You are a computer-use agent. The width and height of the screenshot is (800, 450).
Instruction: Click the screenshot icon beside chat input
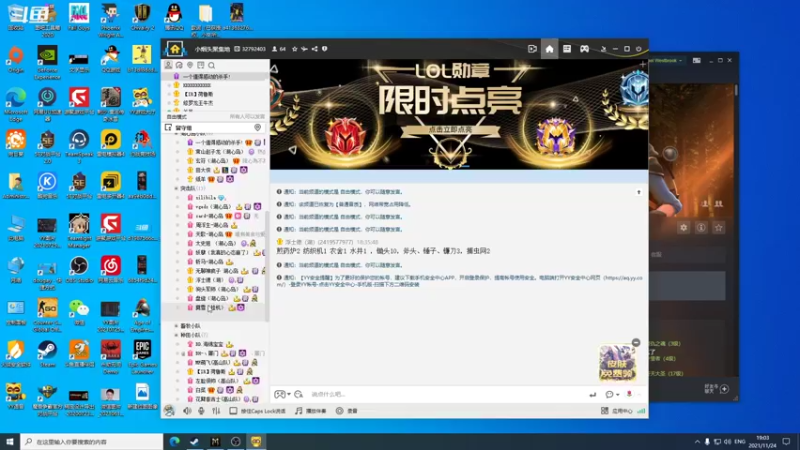click(x=298, y=394)
